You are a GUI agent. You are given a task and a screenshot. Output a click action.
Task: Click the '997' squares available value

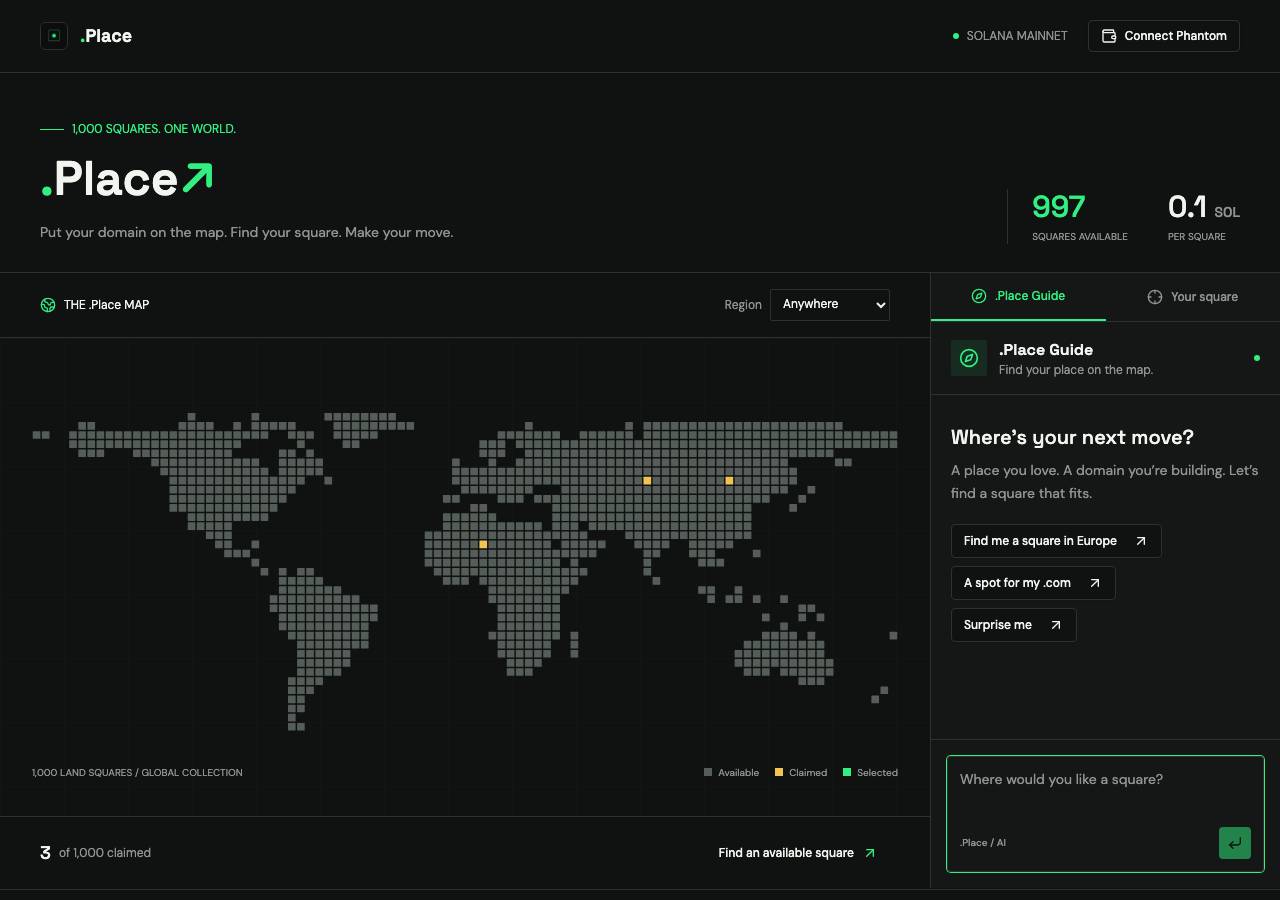click(x=1058, y=207)
